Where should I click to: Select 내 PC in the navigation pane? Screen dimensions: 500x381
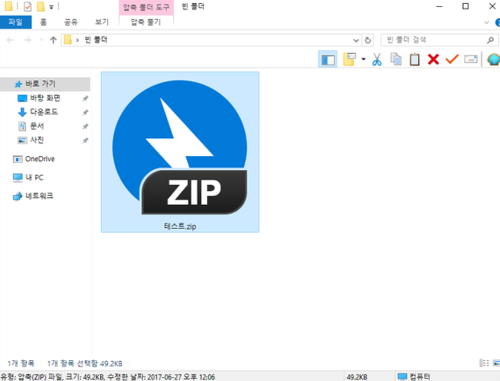34,177
